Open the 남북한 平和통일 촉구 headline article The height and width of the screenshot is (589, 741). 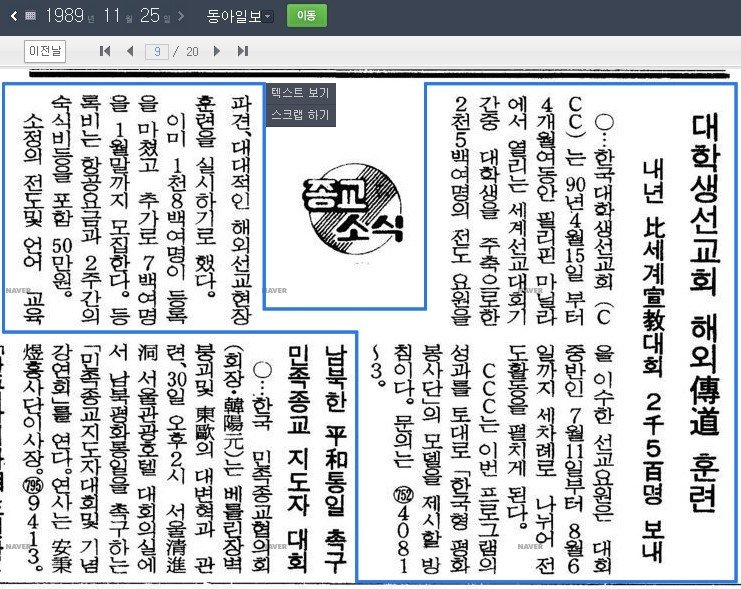(x=336, y=459)
